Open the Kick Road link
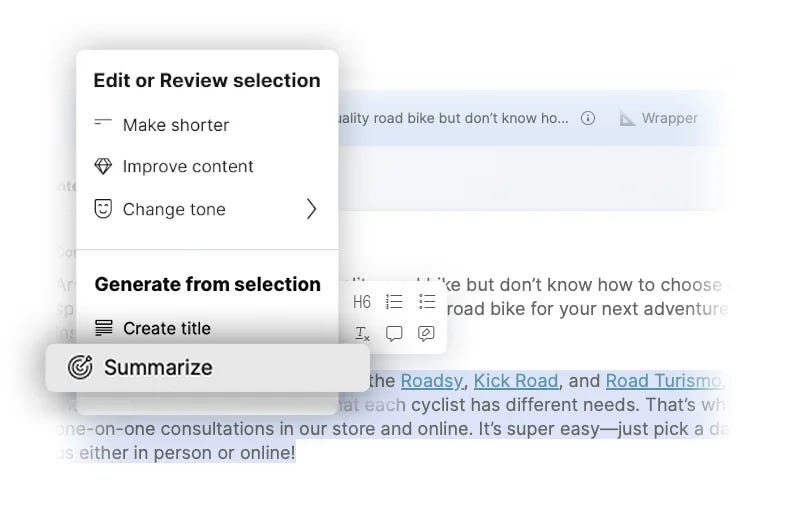The width and height of the screenshot is (800, 505). [x=516, y=381]
